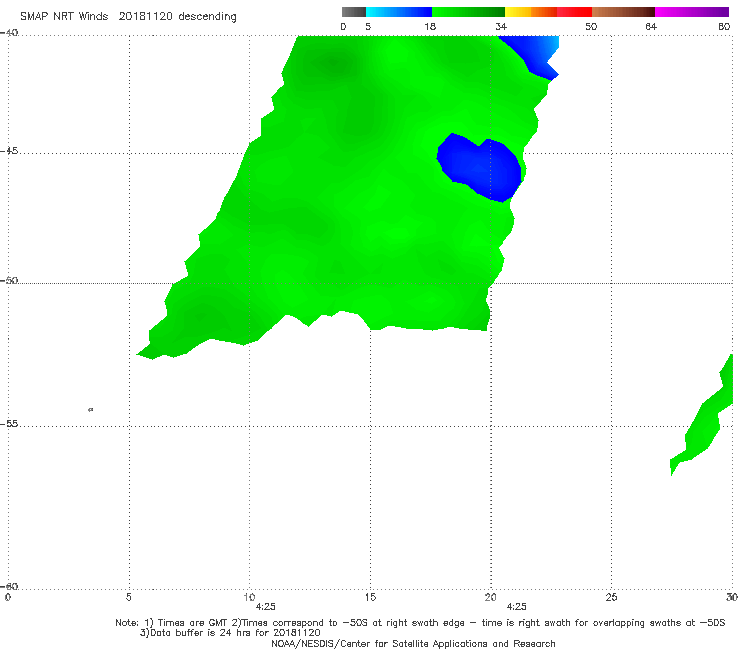The width and height of the screenshot is (740, 650).
Task: Click the color bar label "34"
Action: pos(501,27)
